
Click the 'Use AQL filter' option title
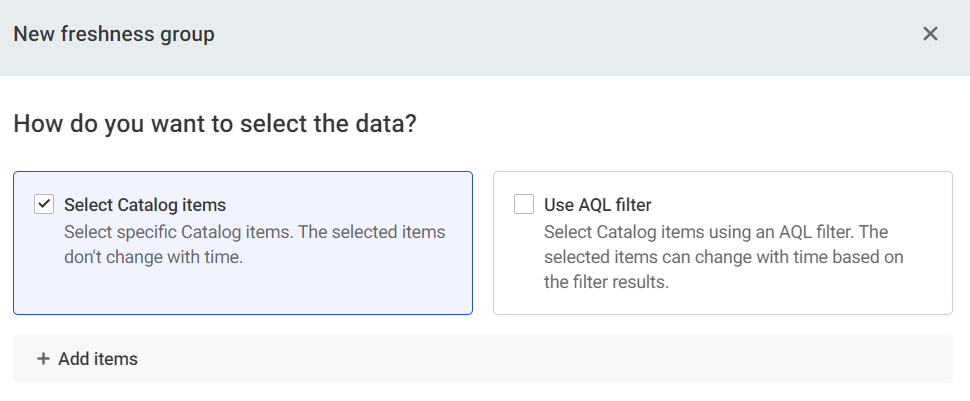click(598, 205)
